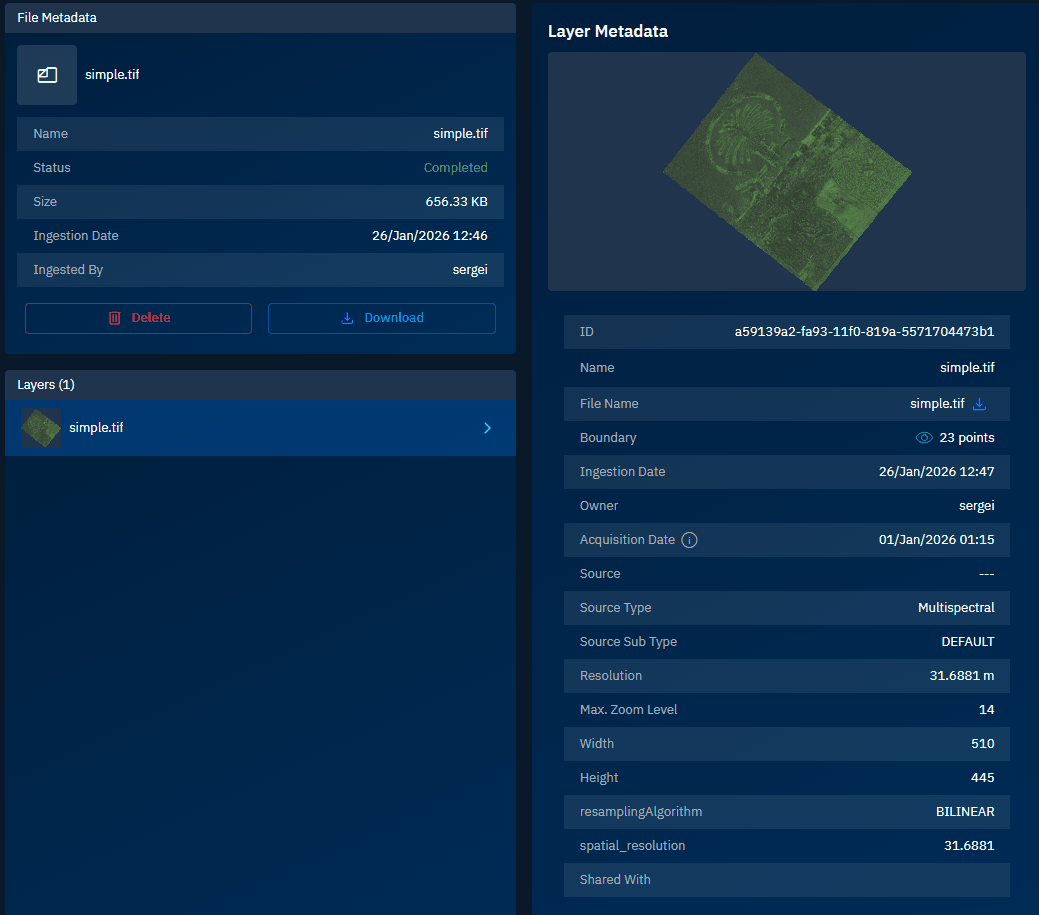Click the info icon beside Acquisition Date

point(689,540)
